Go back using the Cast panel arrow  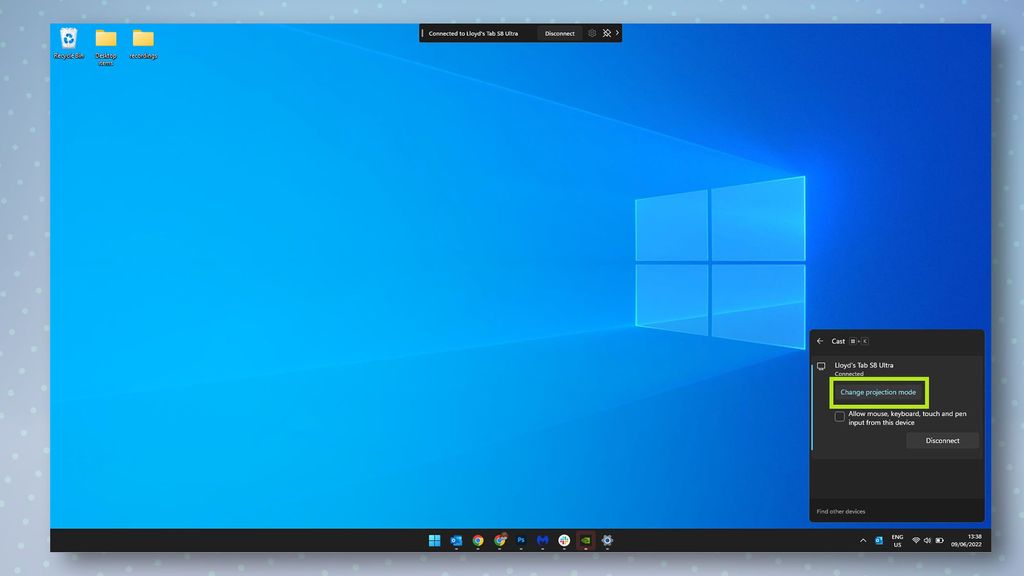(x=820, y=341)
